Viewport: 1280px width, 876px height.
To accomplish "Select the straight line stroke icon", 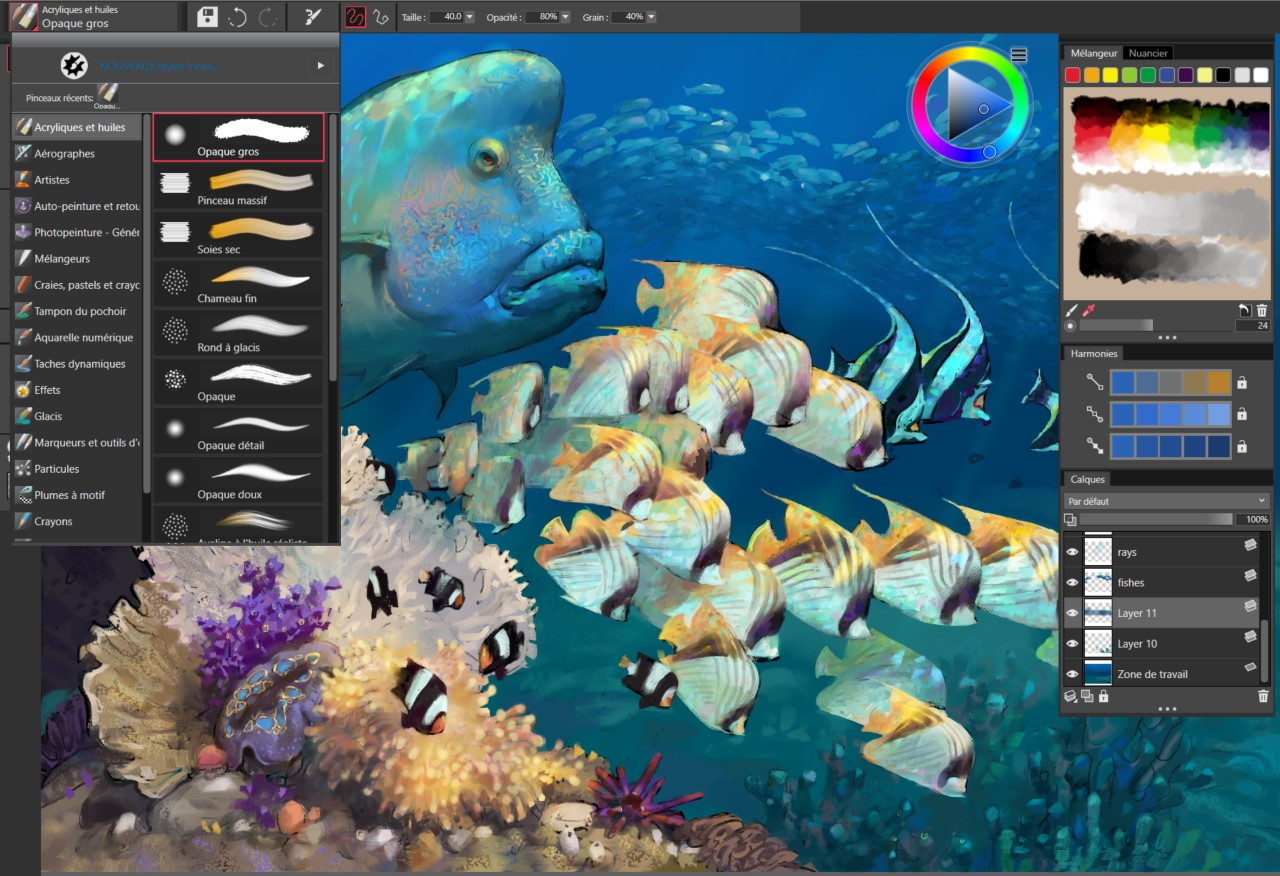I will 380,17.
